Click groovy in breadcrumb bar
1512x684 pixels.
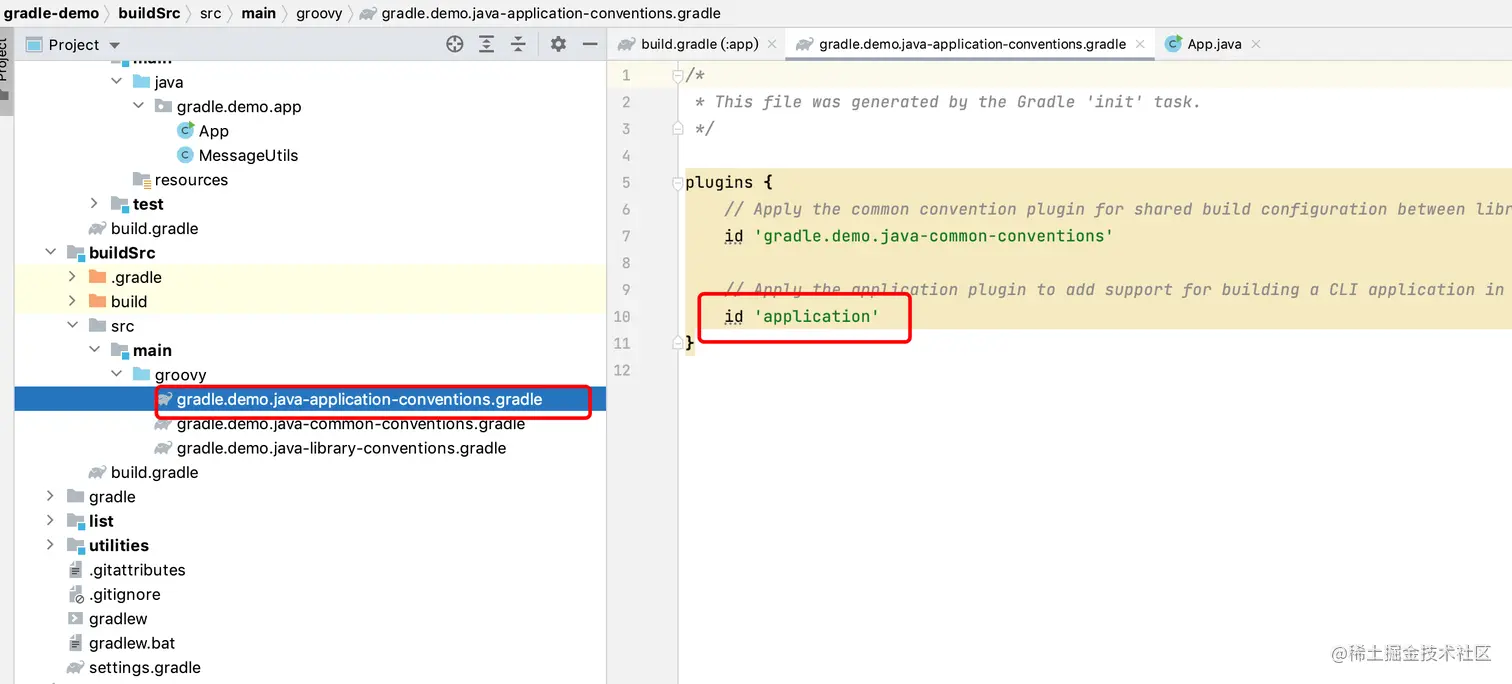(x=319, y=13)
